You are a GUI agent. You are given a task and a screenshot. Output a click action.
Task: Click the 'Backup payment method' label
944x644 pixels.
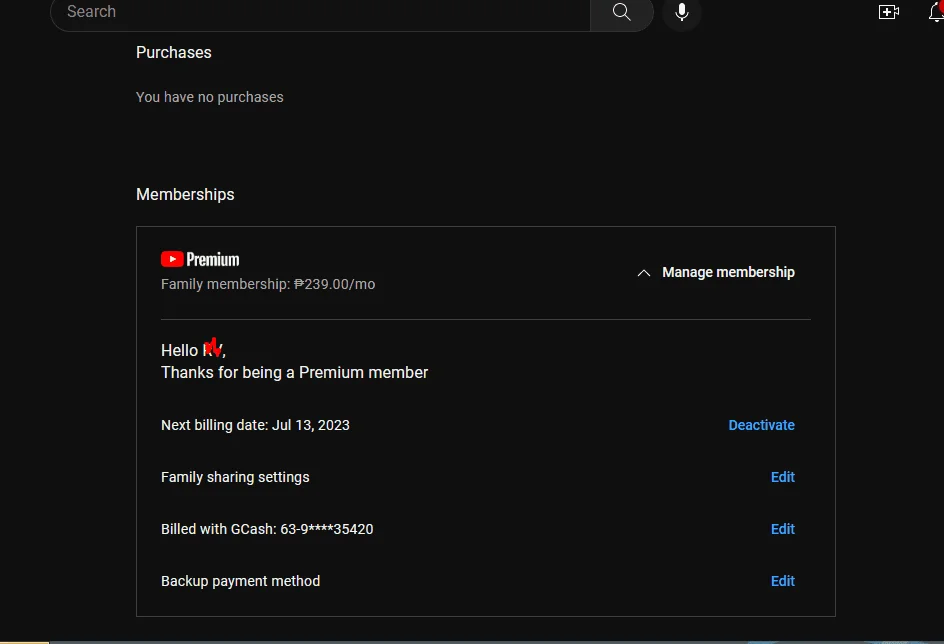pyautogui.click(x=241, y=581)
